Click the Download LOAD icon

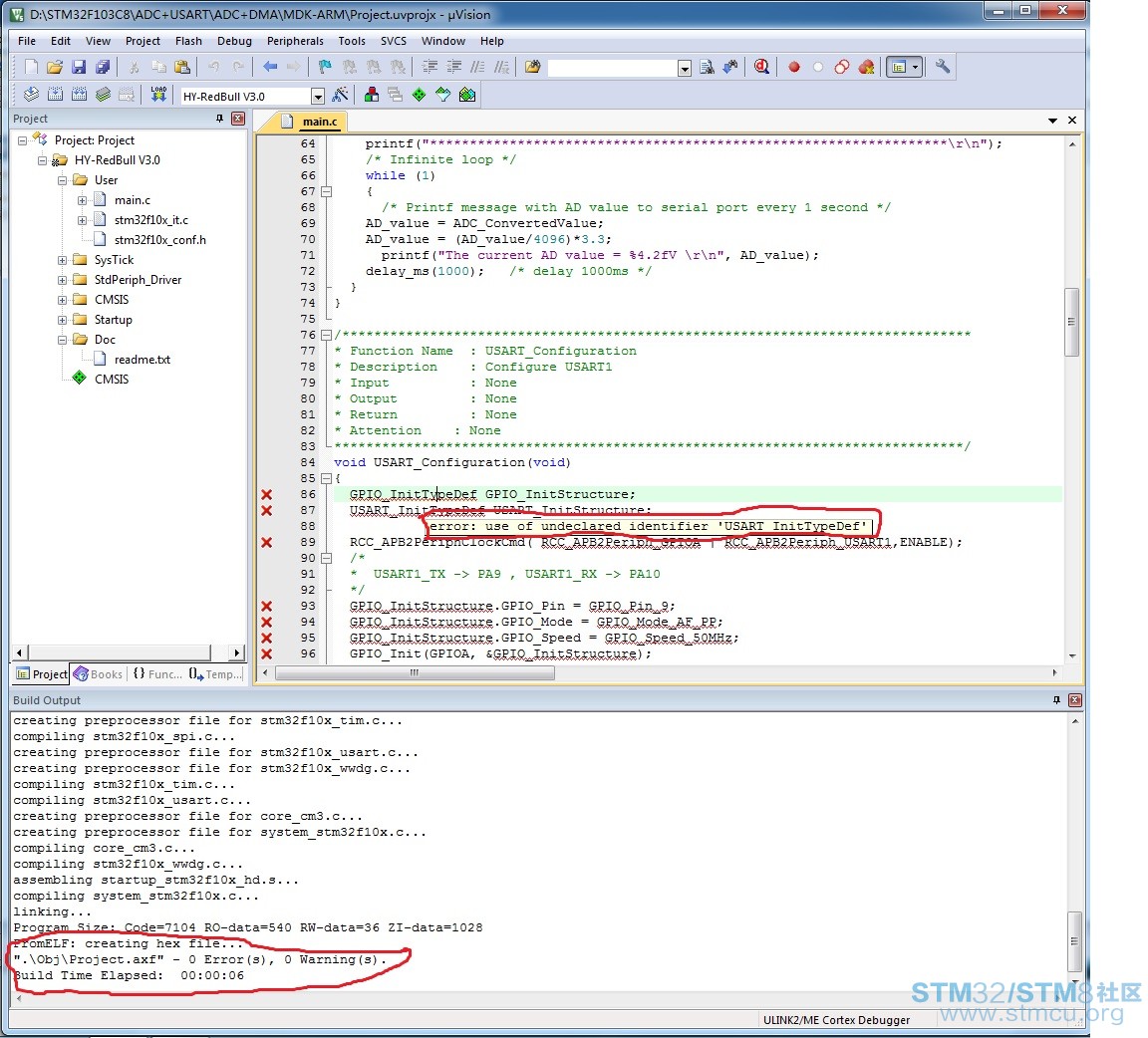158,95
